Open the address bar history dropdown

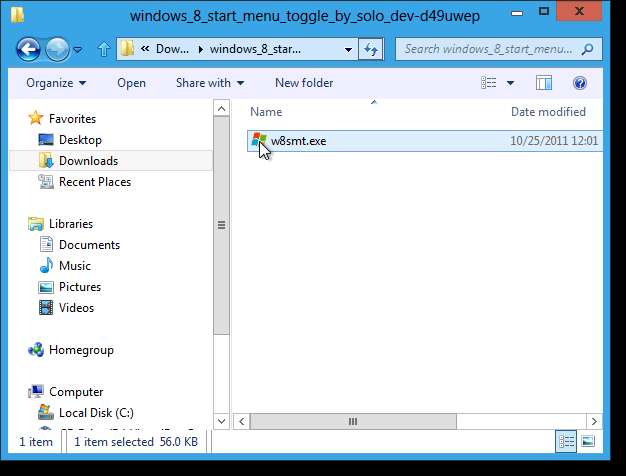point(348,49)
